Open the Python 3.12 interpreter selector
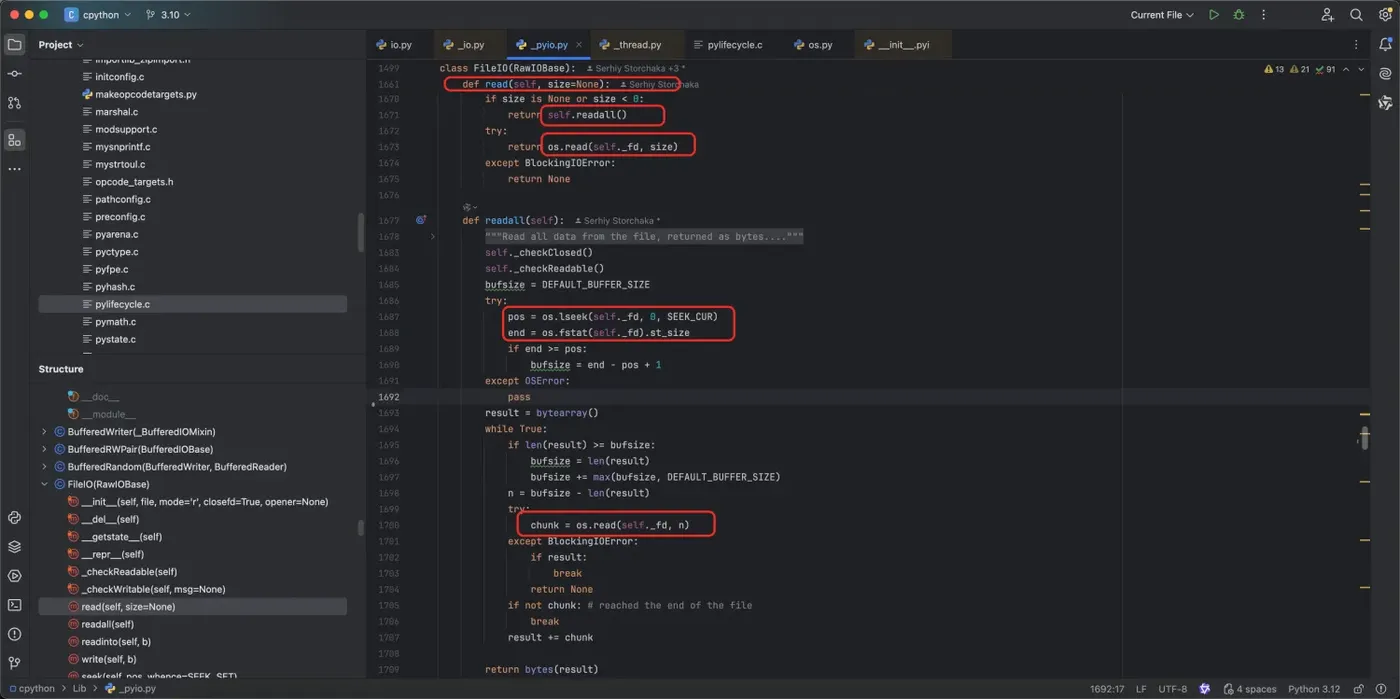The image size is (1400, 699). [x=1313, y=689]
